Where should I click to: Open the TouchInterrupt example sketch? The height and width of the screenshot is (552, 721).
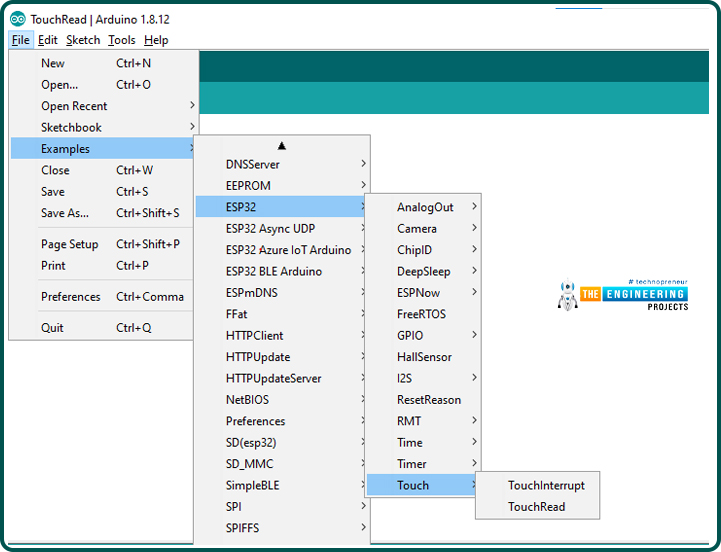click(x=546, y=485)
